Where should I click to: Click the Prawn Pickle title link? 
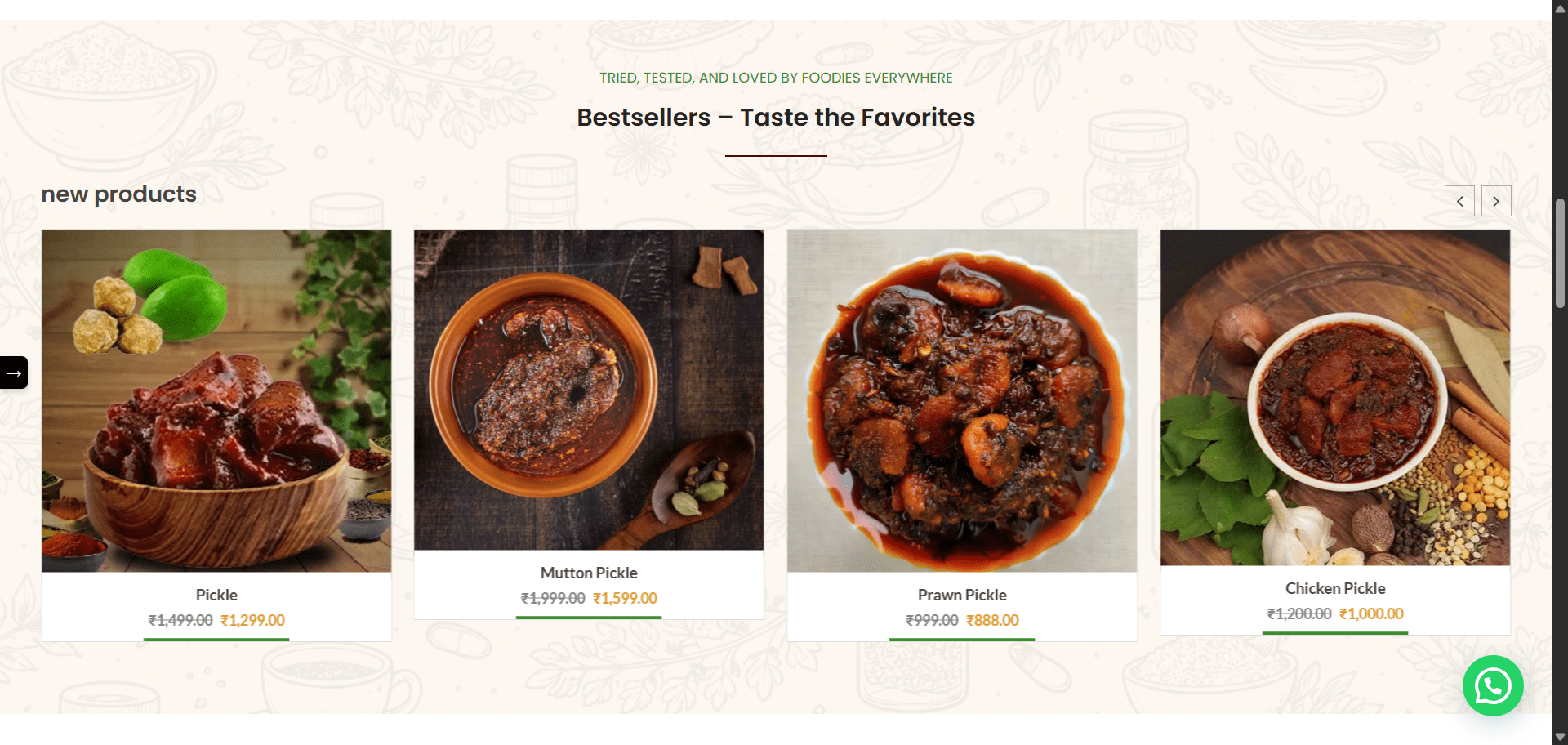[x=962, y=595]
